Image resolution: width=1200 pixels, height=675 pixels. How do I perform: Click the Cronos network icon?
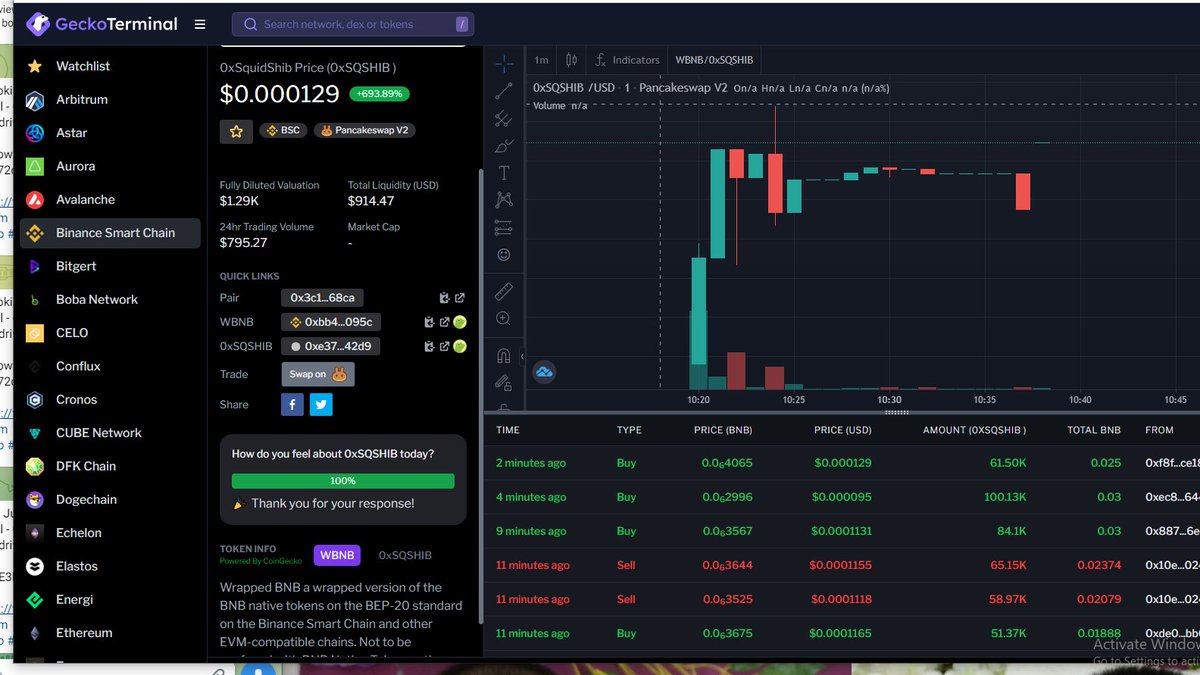[35, 400]
